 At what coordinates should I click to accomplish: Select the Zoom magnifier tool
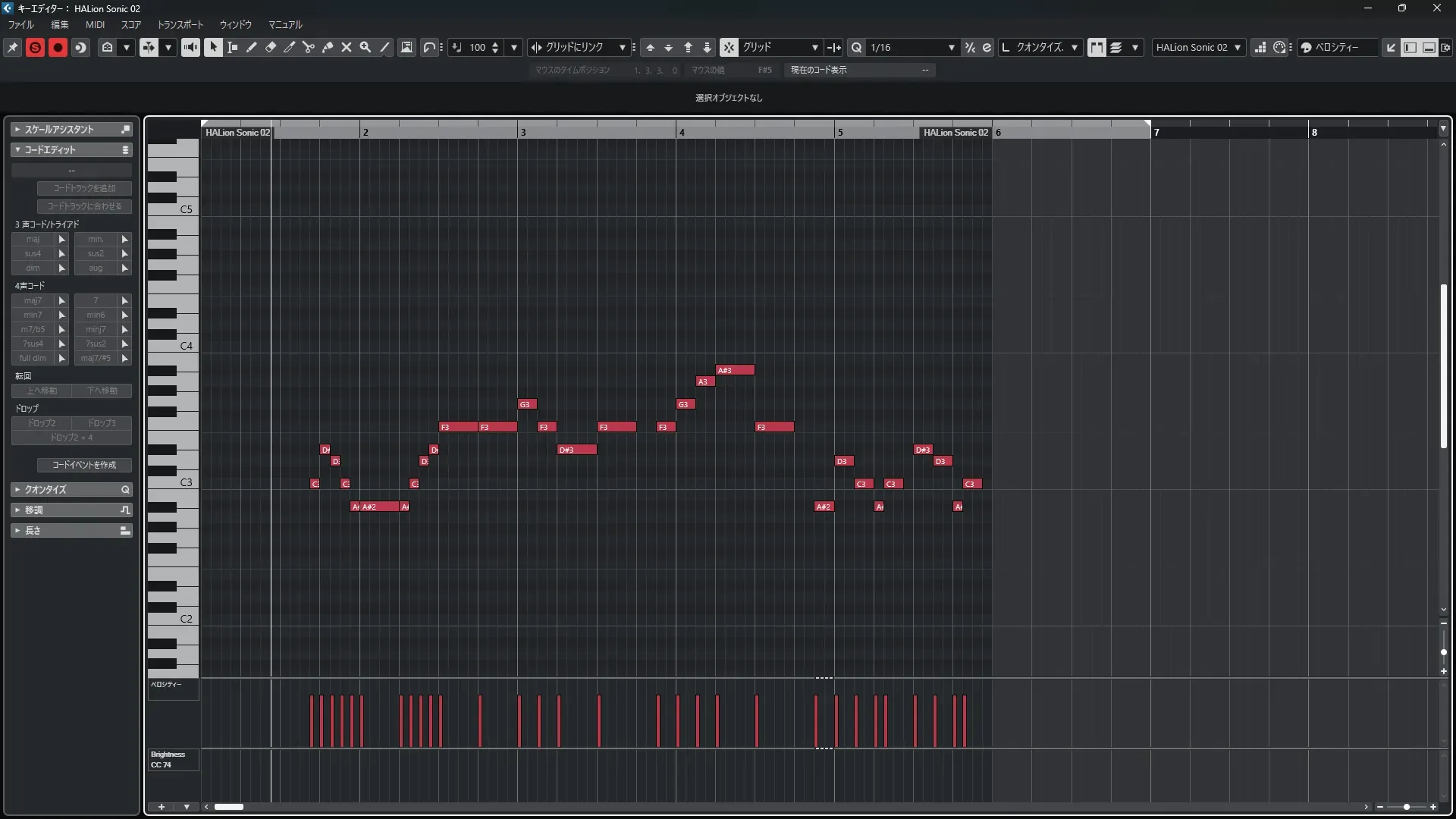(366, 47)
